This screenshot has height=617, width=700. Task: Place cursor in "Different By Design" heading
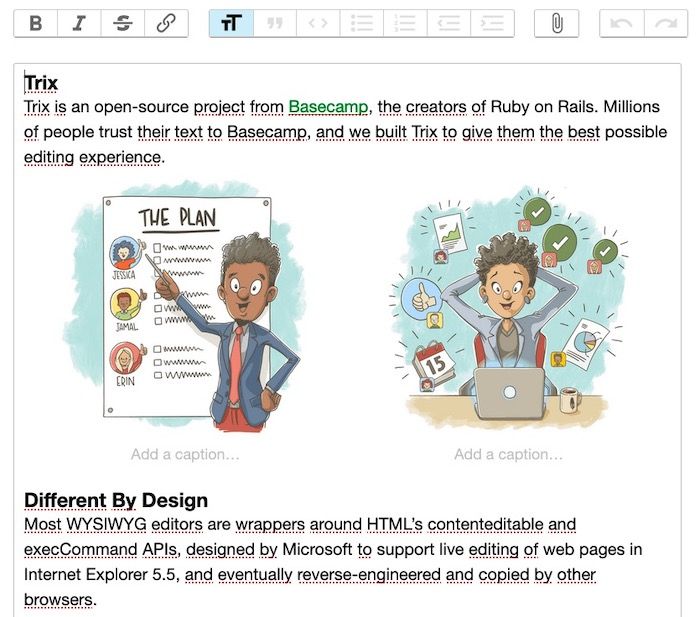point(116,500)
